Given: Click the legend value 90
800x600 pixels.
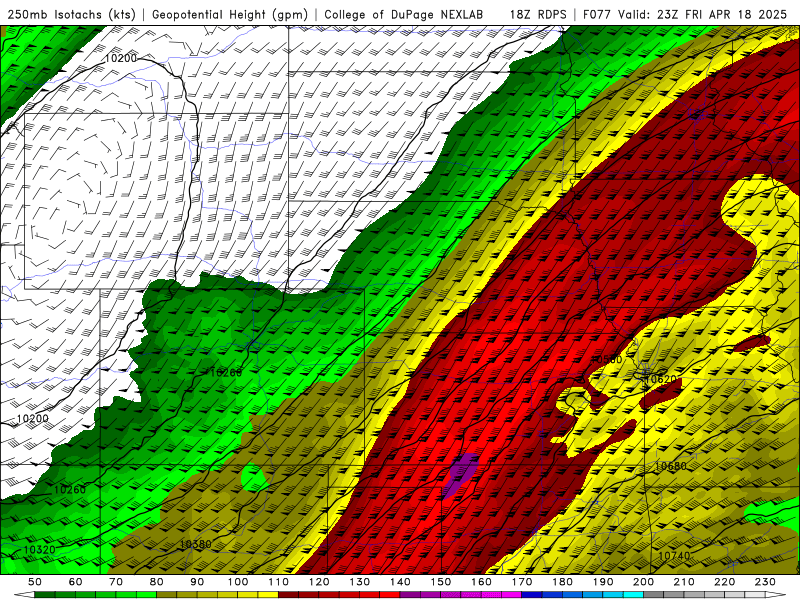Looking at the screenshot, I should coord(197,582).
